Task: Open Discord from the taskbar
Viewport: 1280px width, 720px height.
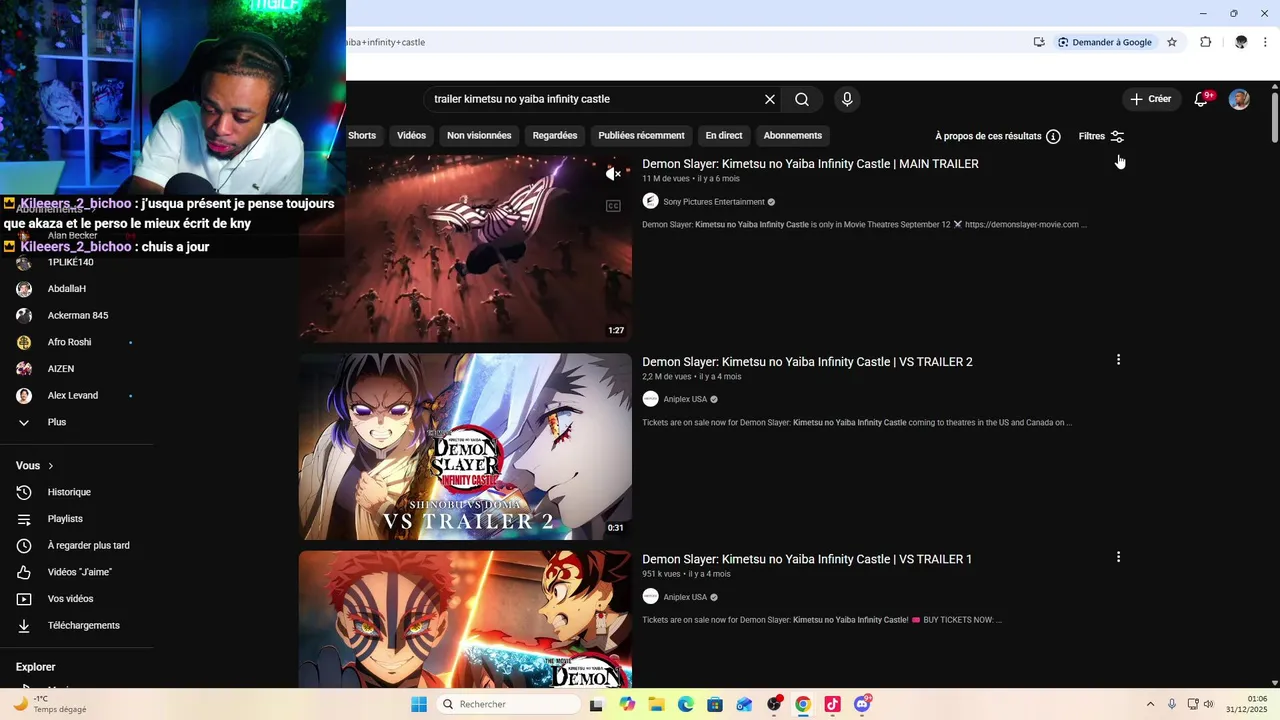Action: coord(862,704)
